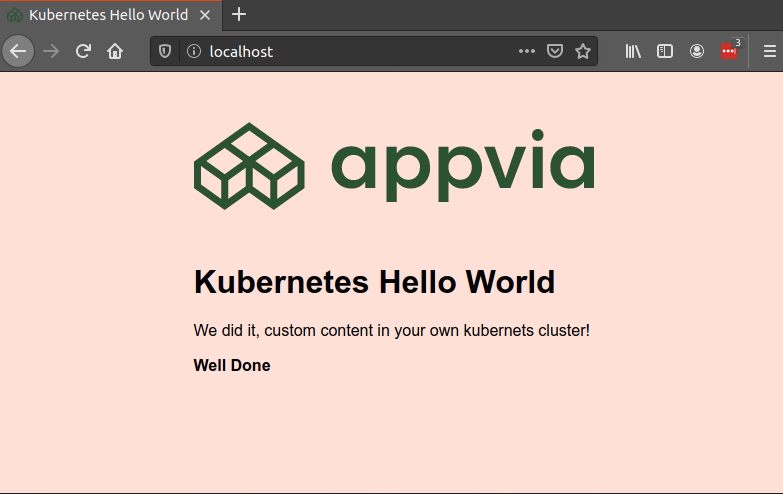The height and width of the screenshot is (494, 783).
Task: Click the appvia cube logo
Action: (x=249, y=166)
